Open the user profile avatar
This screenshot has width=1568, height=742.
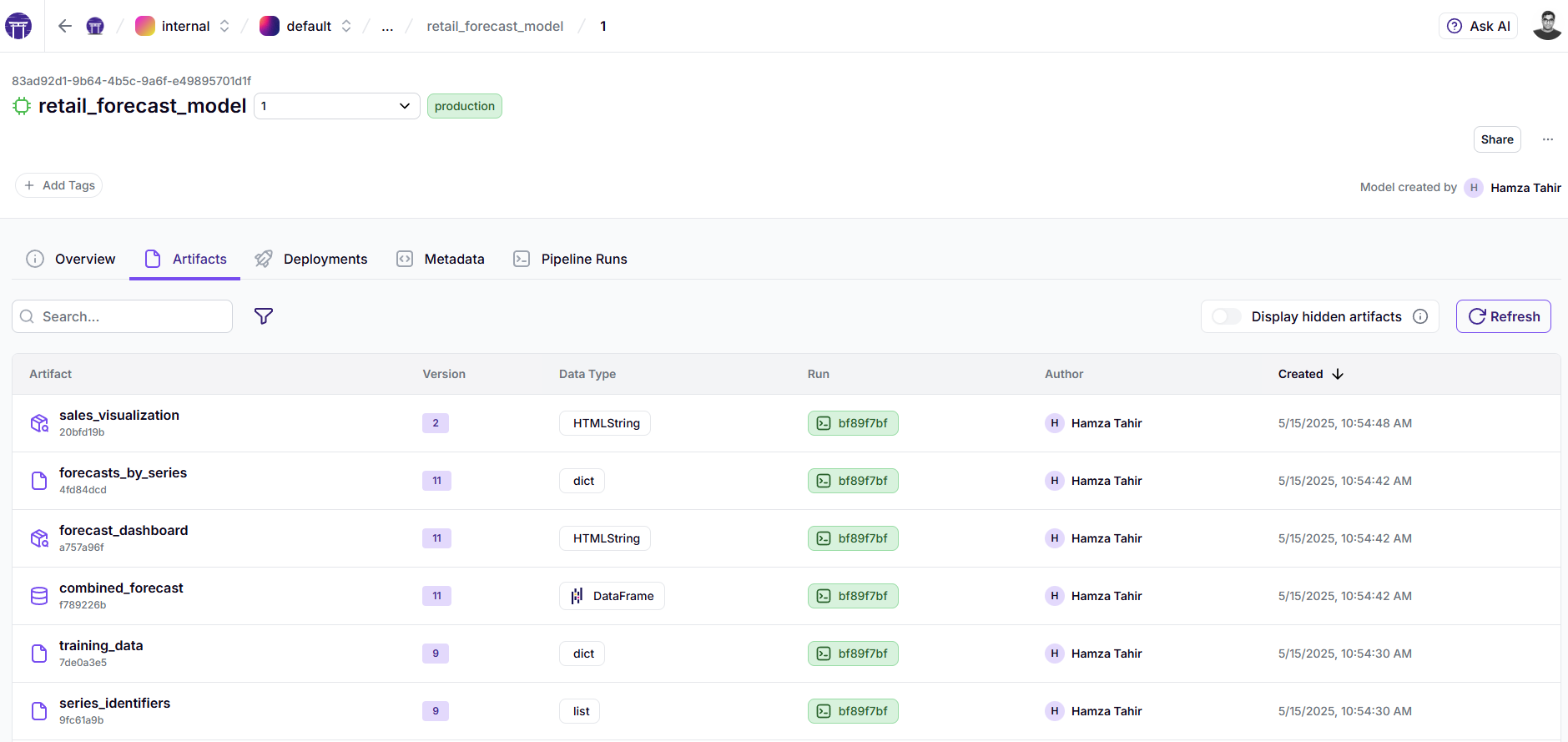1546,26
